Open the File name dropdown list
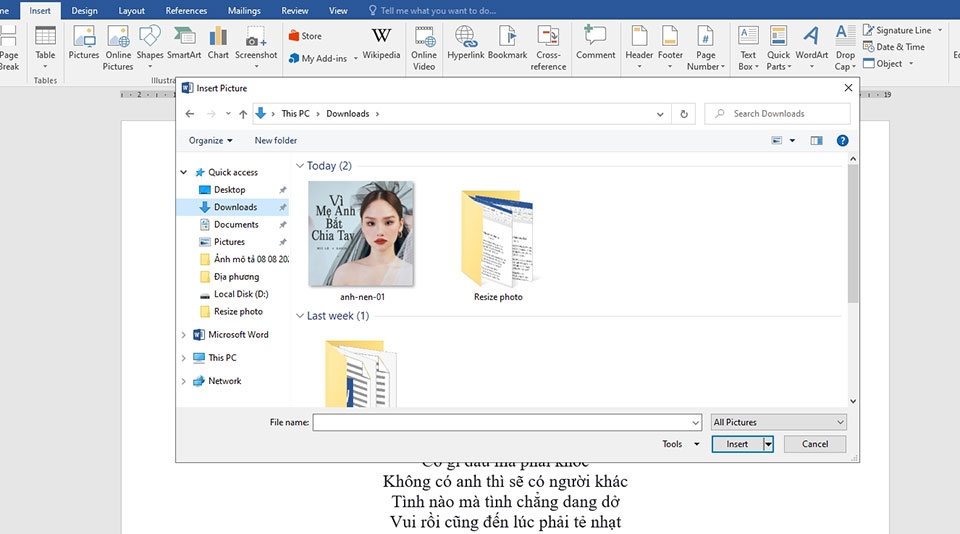Screen dimensions: 960x534 pos(696,423)
